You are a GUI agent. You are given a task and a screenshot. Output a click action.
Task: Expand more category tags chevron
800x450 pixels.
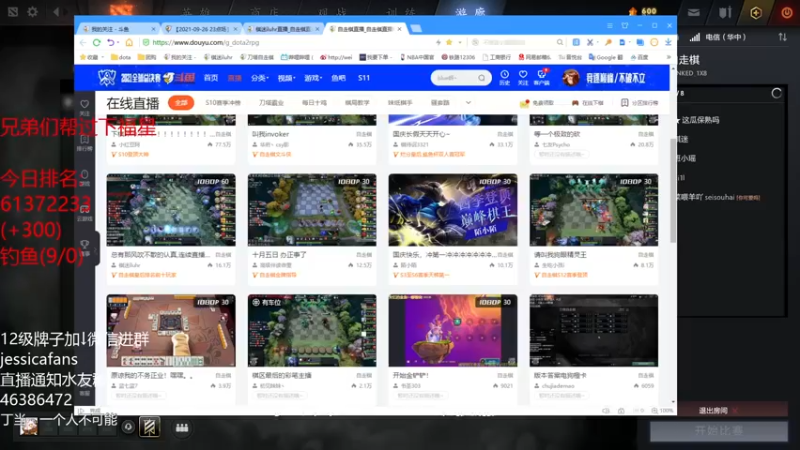click(468, 103)
